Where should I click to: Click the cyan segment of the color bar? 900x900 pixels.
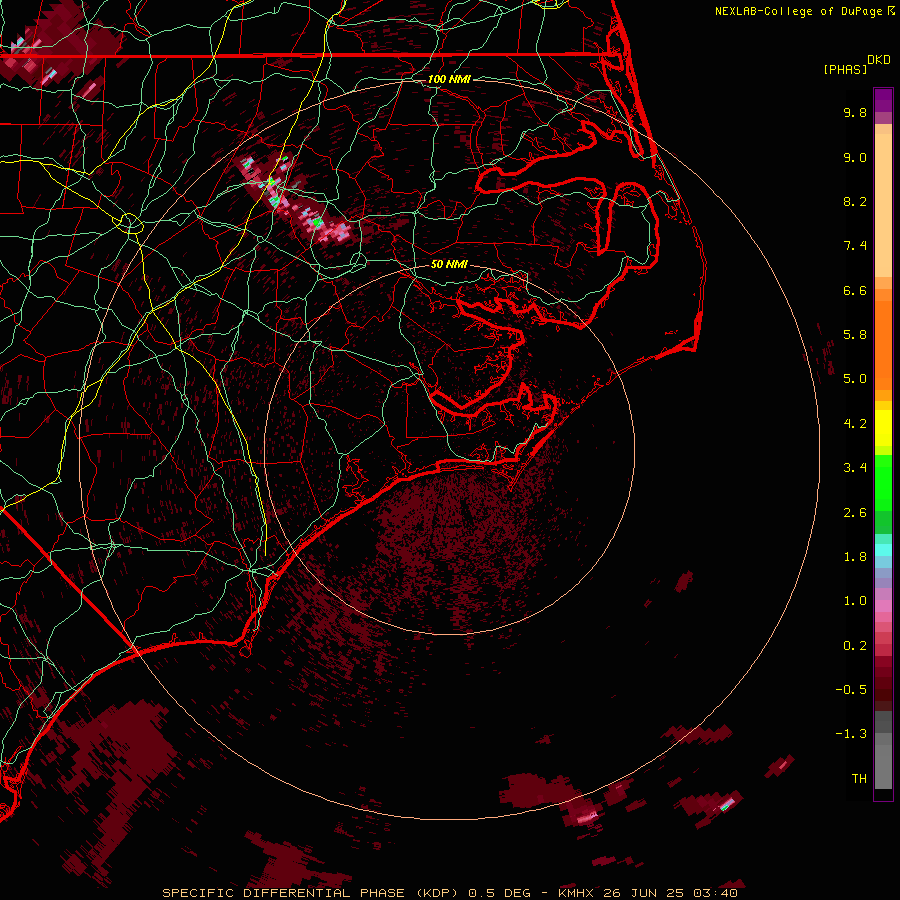[883, 550]
